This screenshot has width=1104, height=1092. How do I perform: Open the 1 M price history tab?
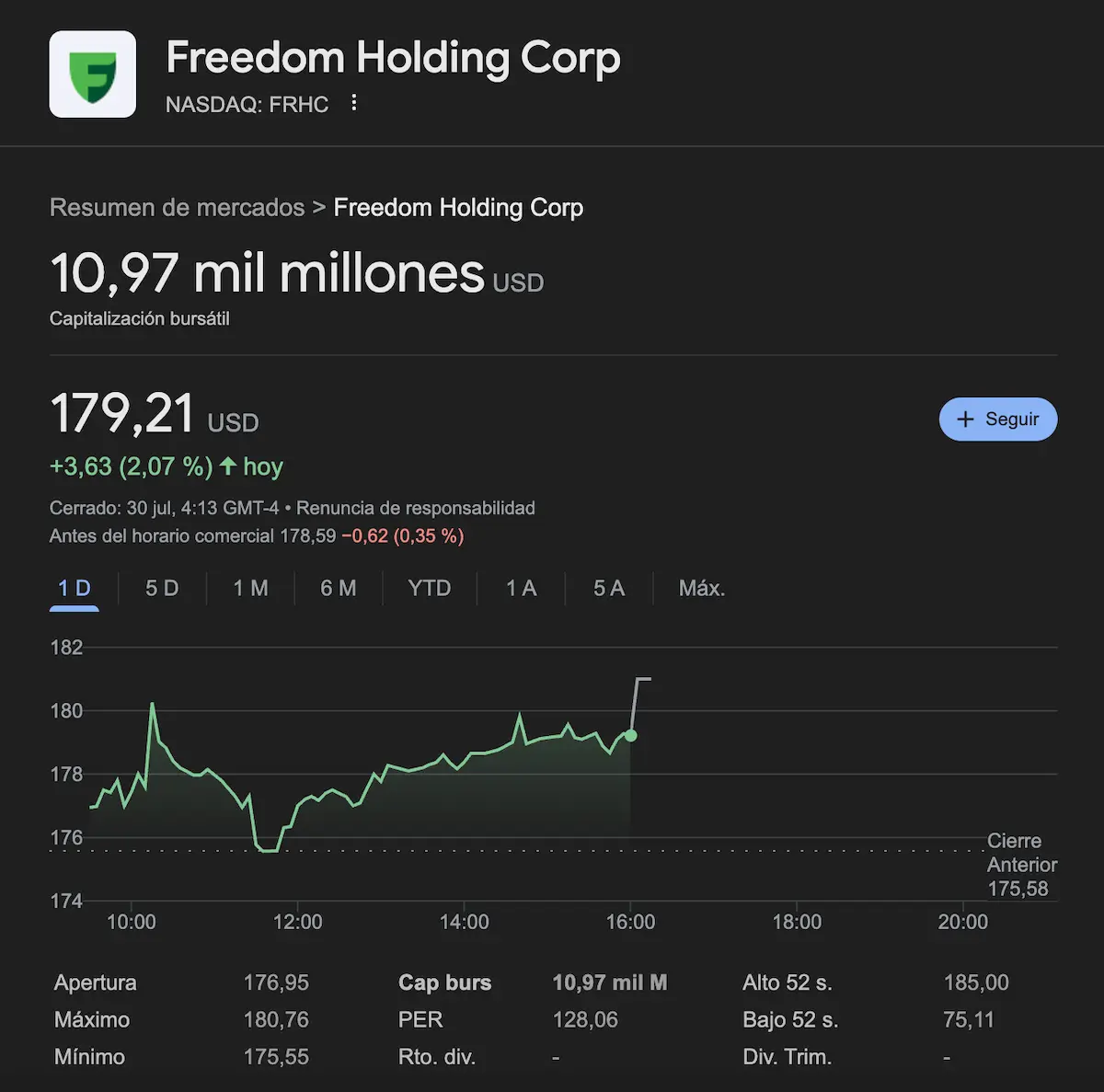coord(250,588)
